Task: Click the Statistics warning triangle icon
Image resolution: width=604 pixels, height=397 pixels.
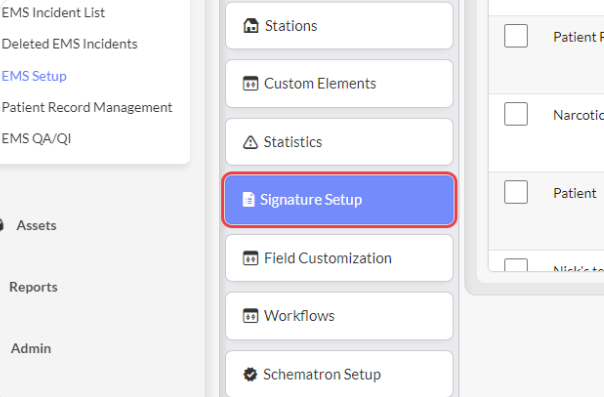Action: [x=250, y=142]
